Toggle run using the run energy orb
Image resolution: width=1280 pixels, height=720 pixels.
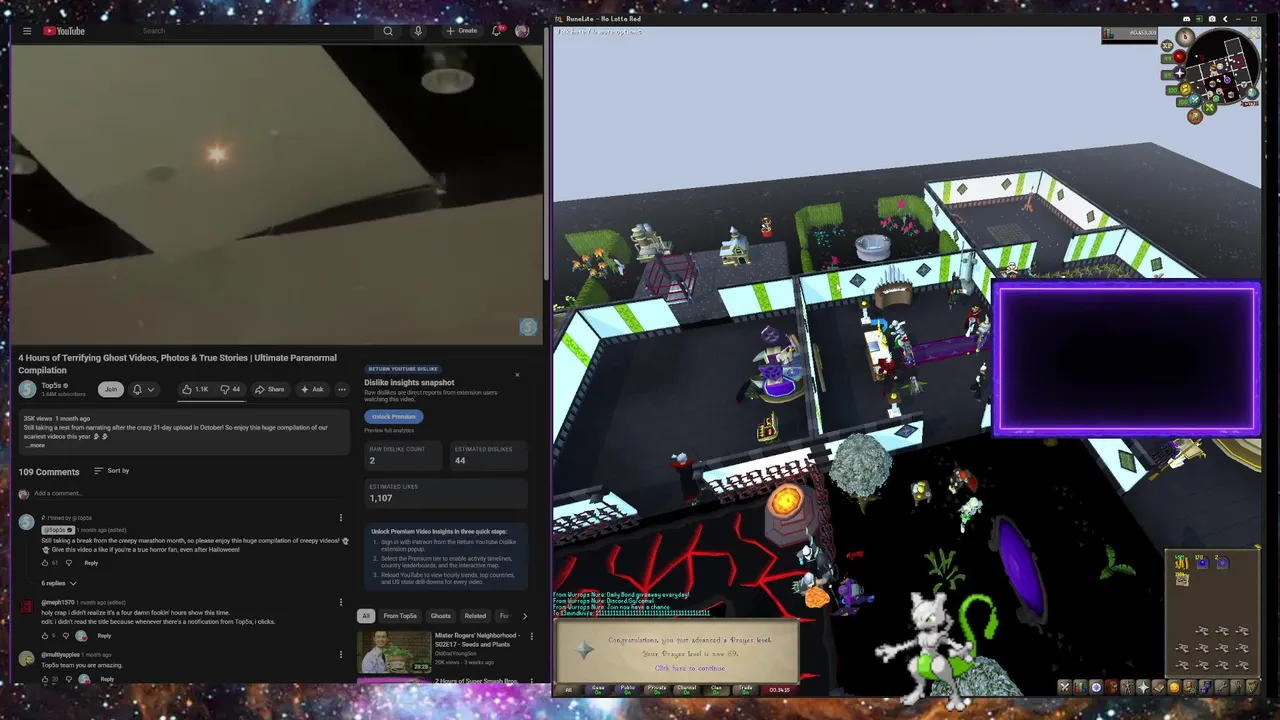(1185, 89)
